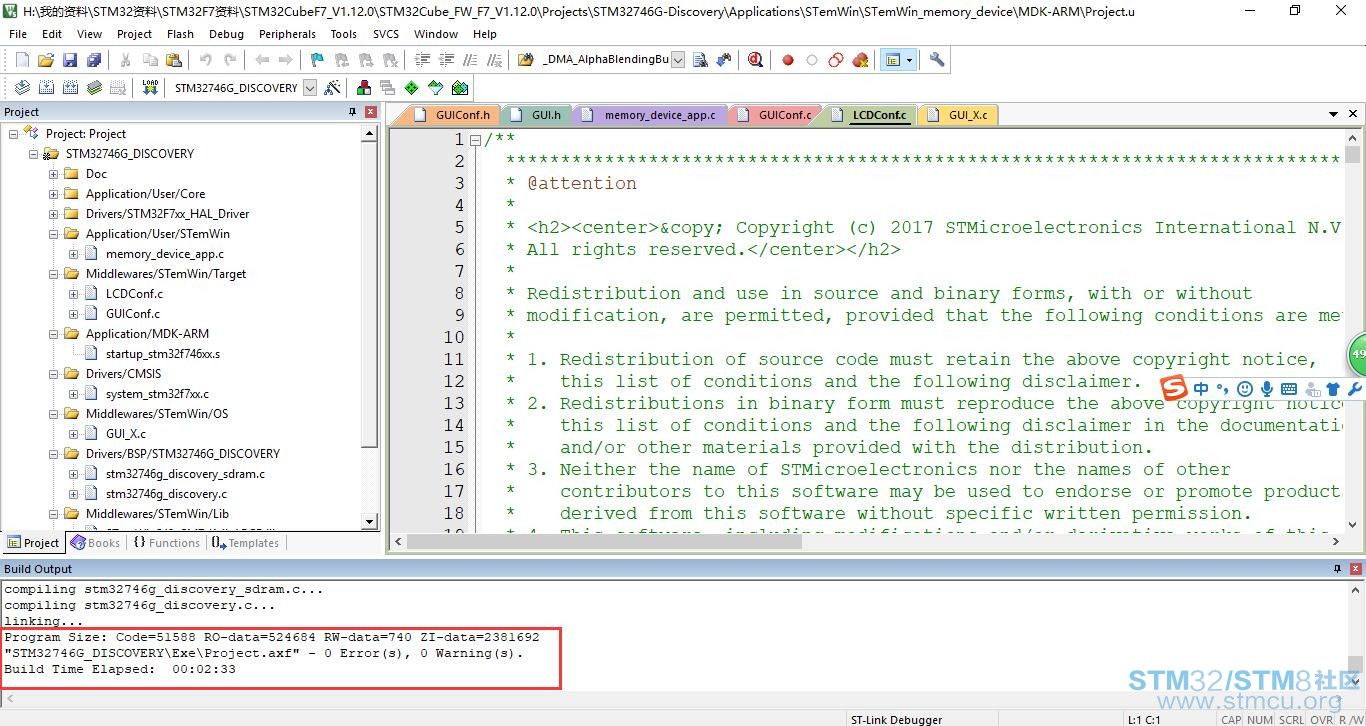The image size is (1366, 726).
Task: Create a new file with the New icon
Action: click(22, 60)
